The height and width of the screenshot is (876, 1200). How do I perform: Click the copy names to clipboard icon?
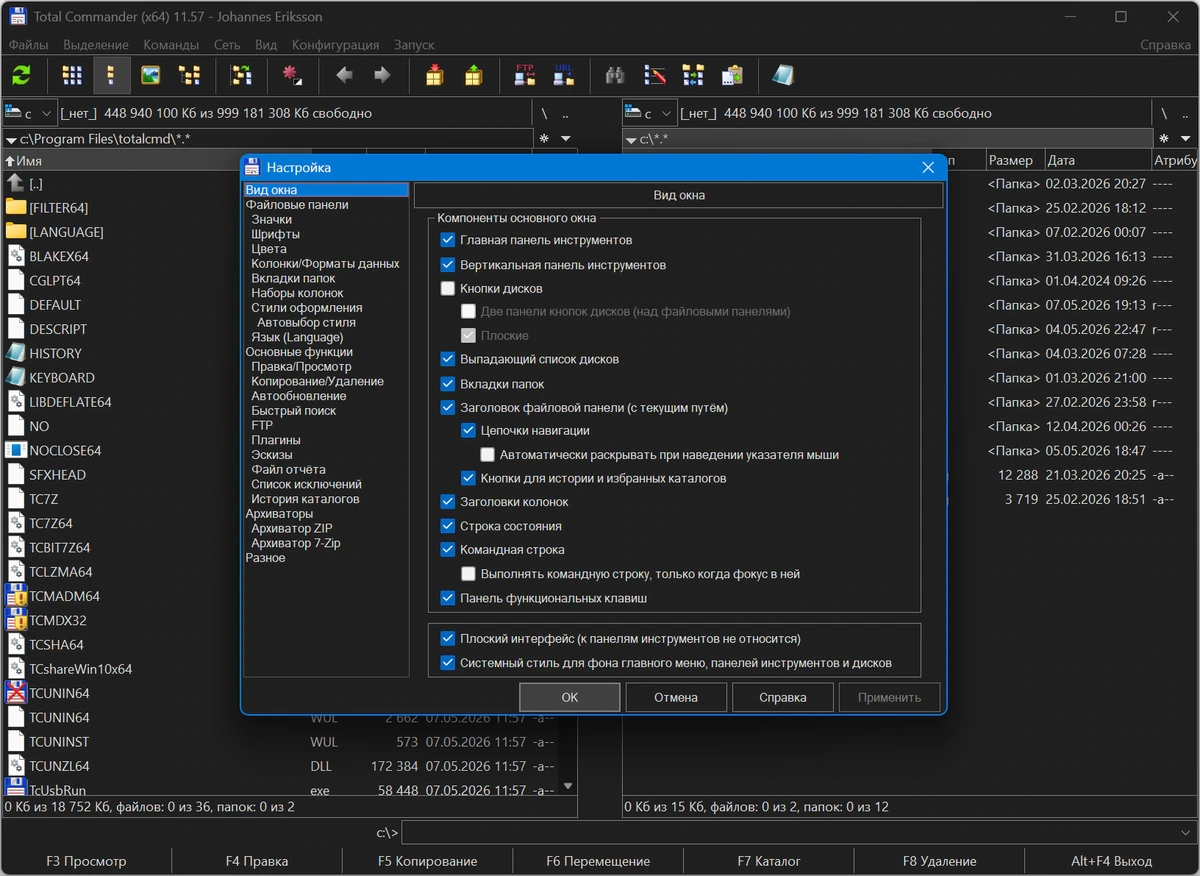[732, 75]
